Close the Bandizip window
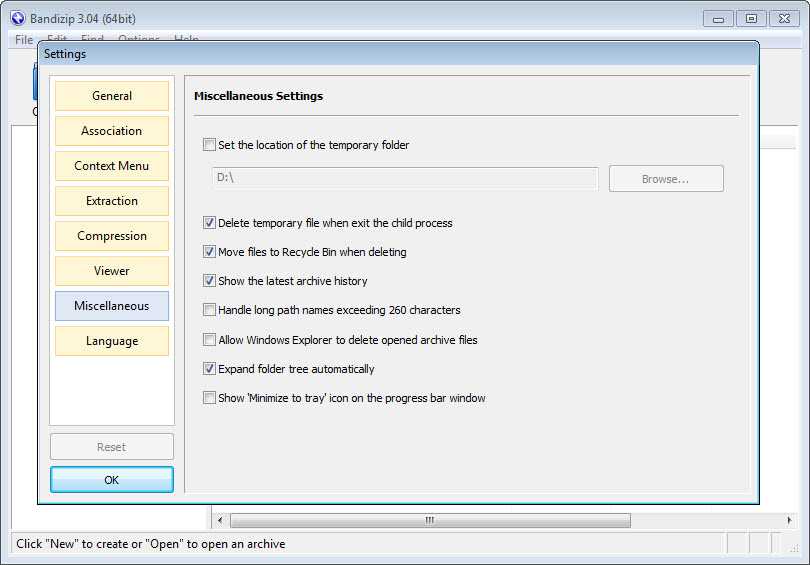810x565 pixels. (784, 19)
